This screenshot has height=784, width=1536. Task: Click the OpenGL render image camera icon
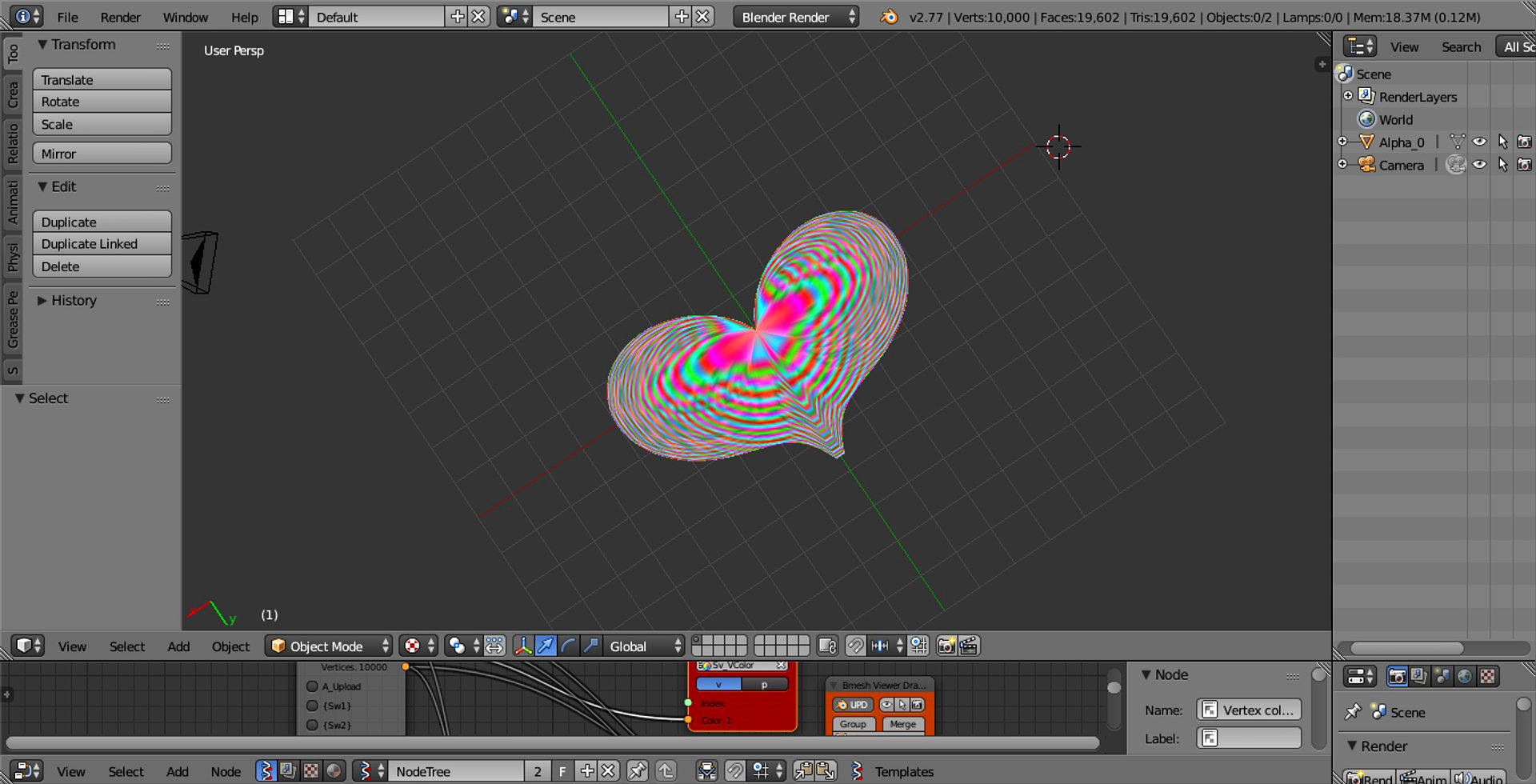click(946, 646)
